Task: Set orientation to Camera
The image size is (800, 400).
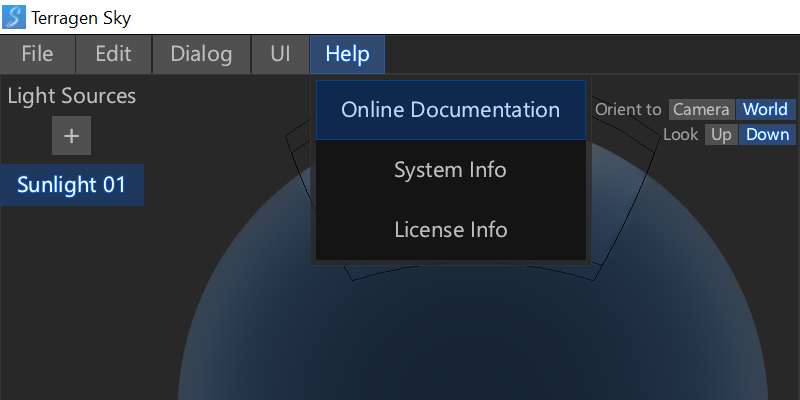Action: point(701,110)
